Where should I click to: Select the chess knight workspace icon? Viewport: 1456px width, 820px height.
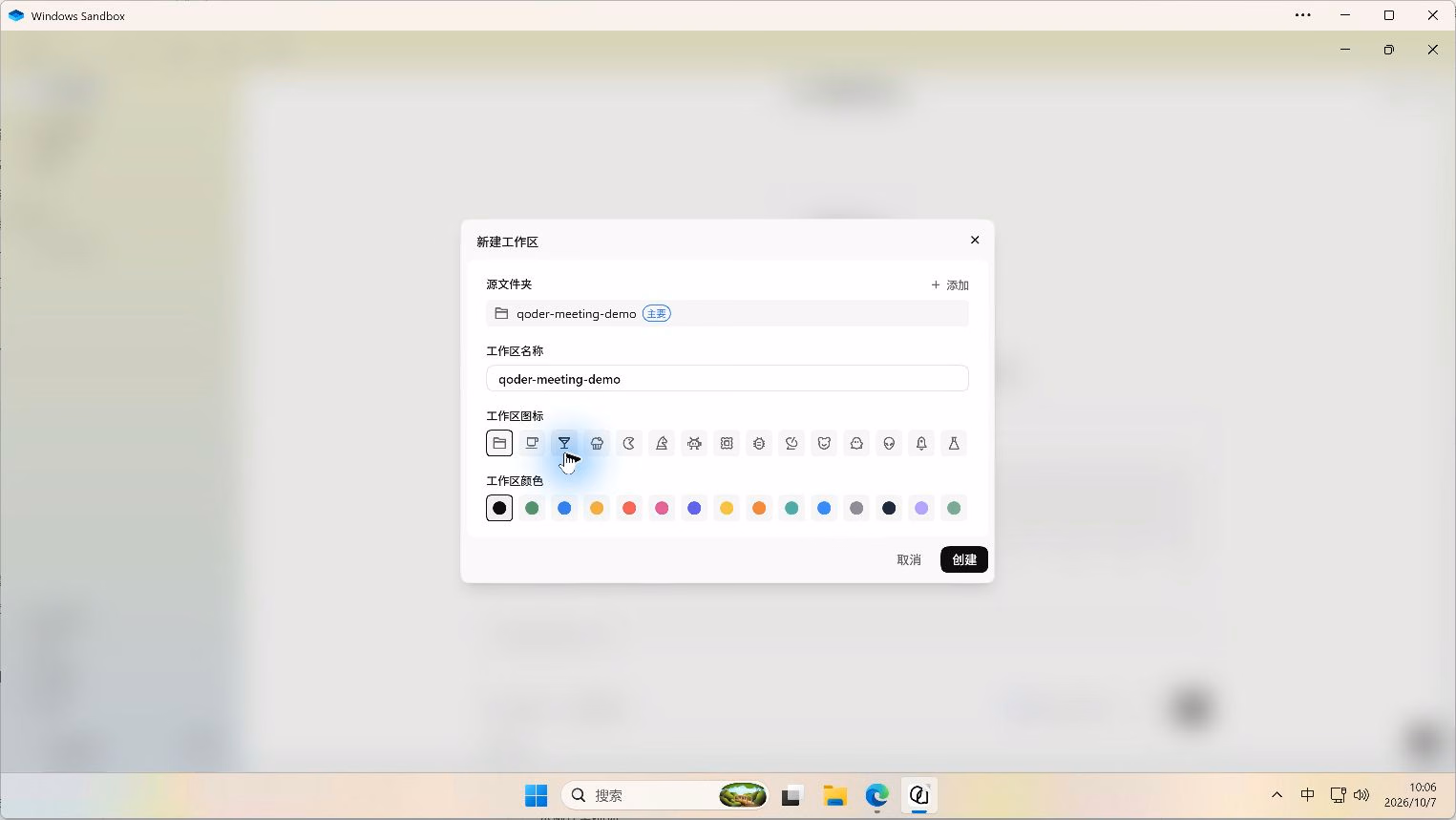pos(662,443)
